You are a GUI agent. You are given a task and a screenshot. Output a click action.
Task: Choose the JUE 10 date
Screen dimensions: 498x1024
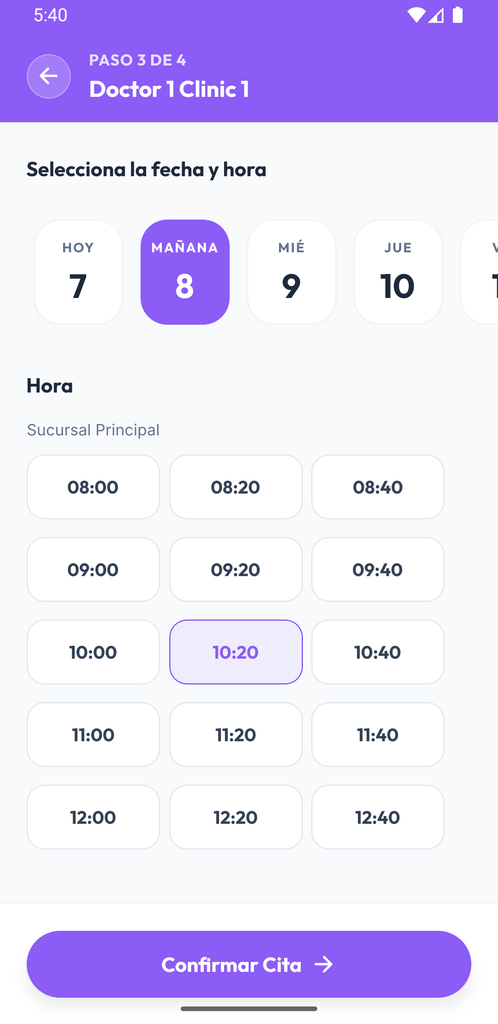pyautogui.click(x=398, y=272)
